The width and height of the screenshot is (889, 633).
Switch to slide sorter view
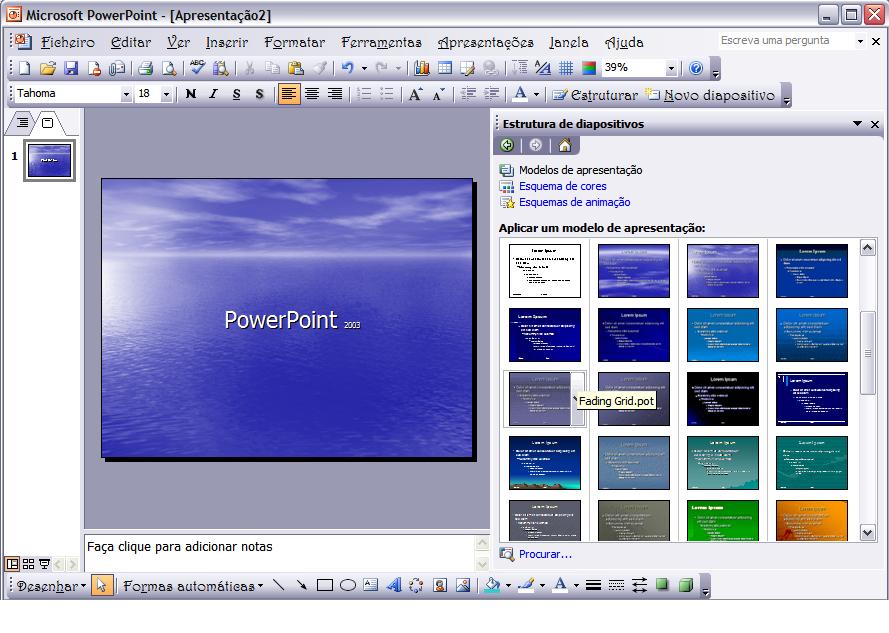pyautogui.click(x=28, y=564)
